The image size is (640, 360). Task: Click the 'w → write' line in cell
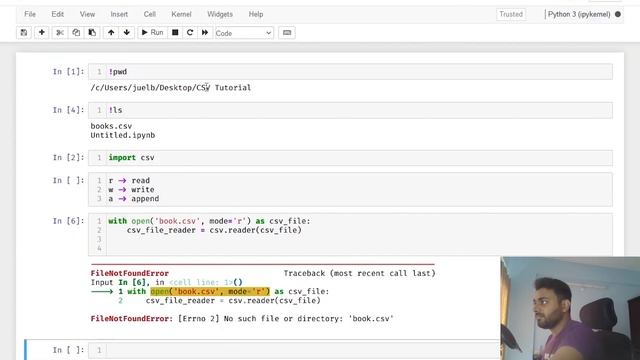pos(131,190)
